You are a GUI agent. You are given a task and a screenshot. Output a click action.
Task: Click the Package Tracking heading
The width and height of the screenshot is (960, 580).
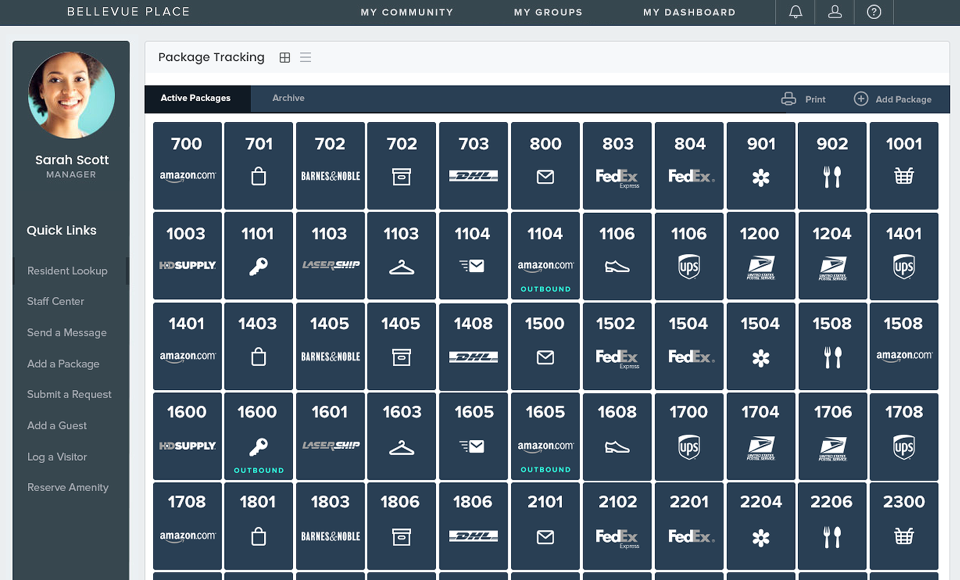point(211,58)
